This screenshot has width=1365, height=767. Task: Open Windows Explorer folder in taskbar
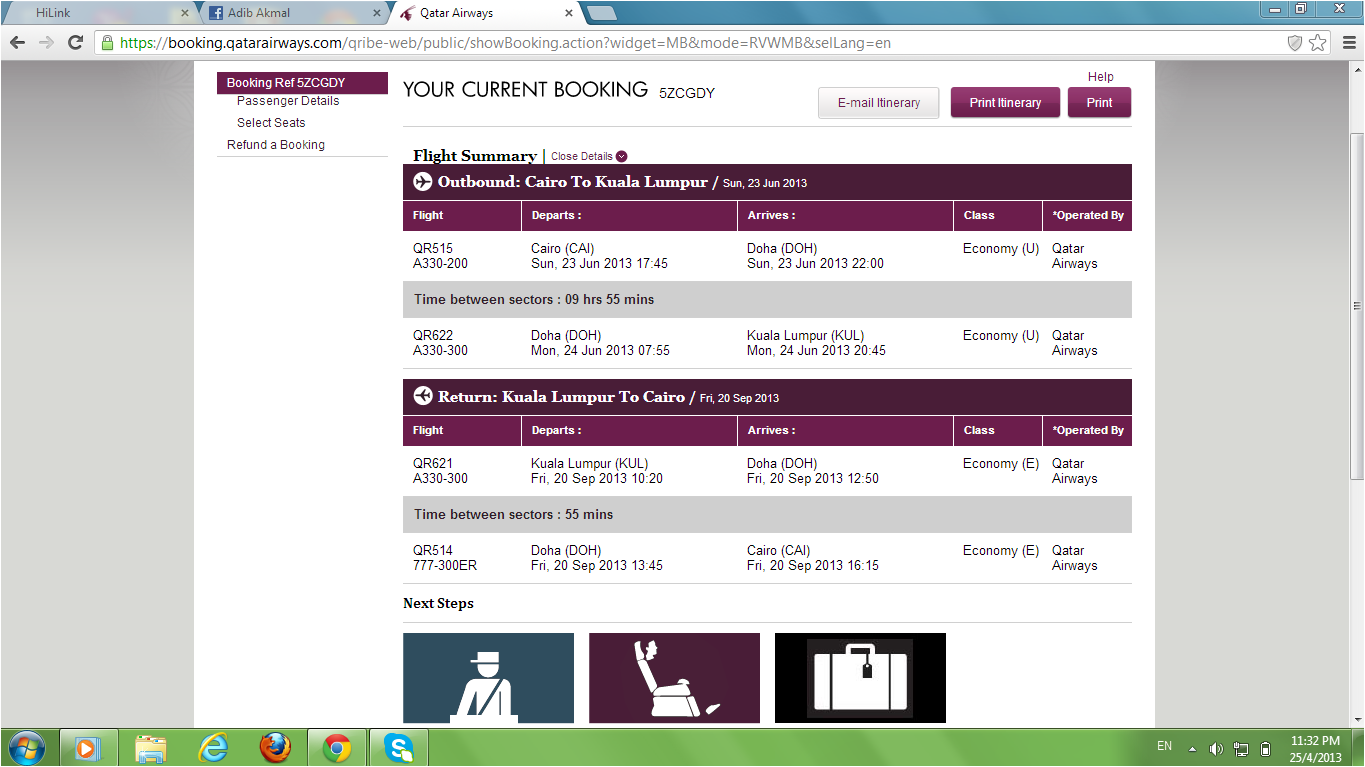150,748
